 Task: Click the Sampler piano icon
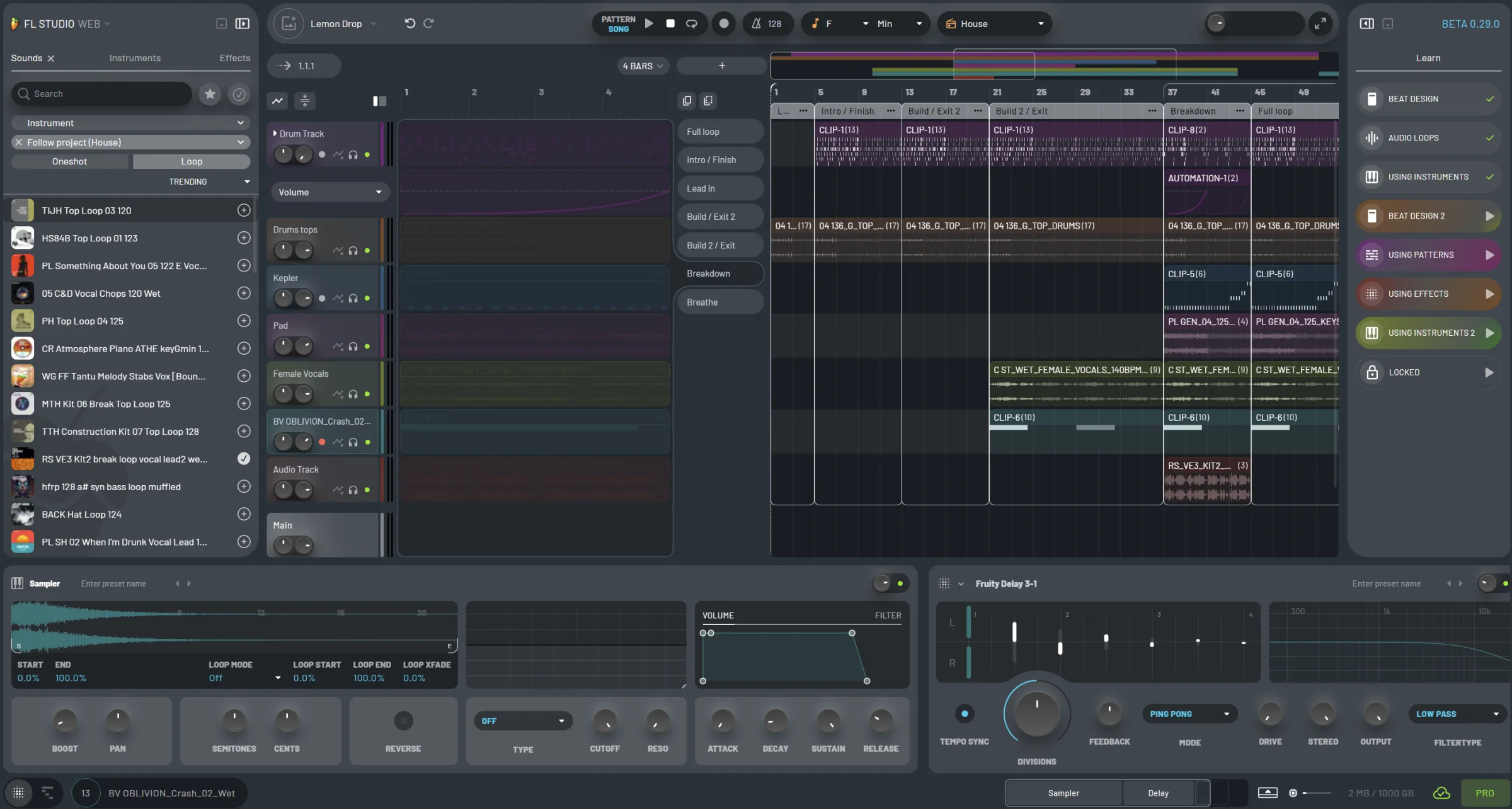(x=17, y=583)
